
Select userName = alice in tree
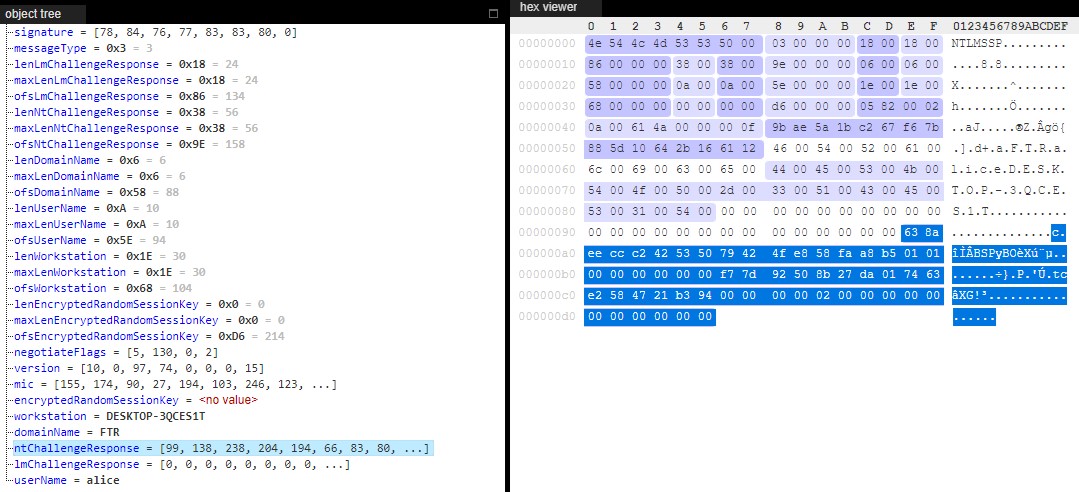tap(67, 480)
